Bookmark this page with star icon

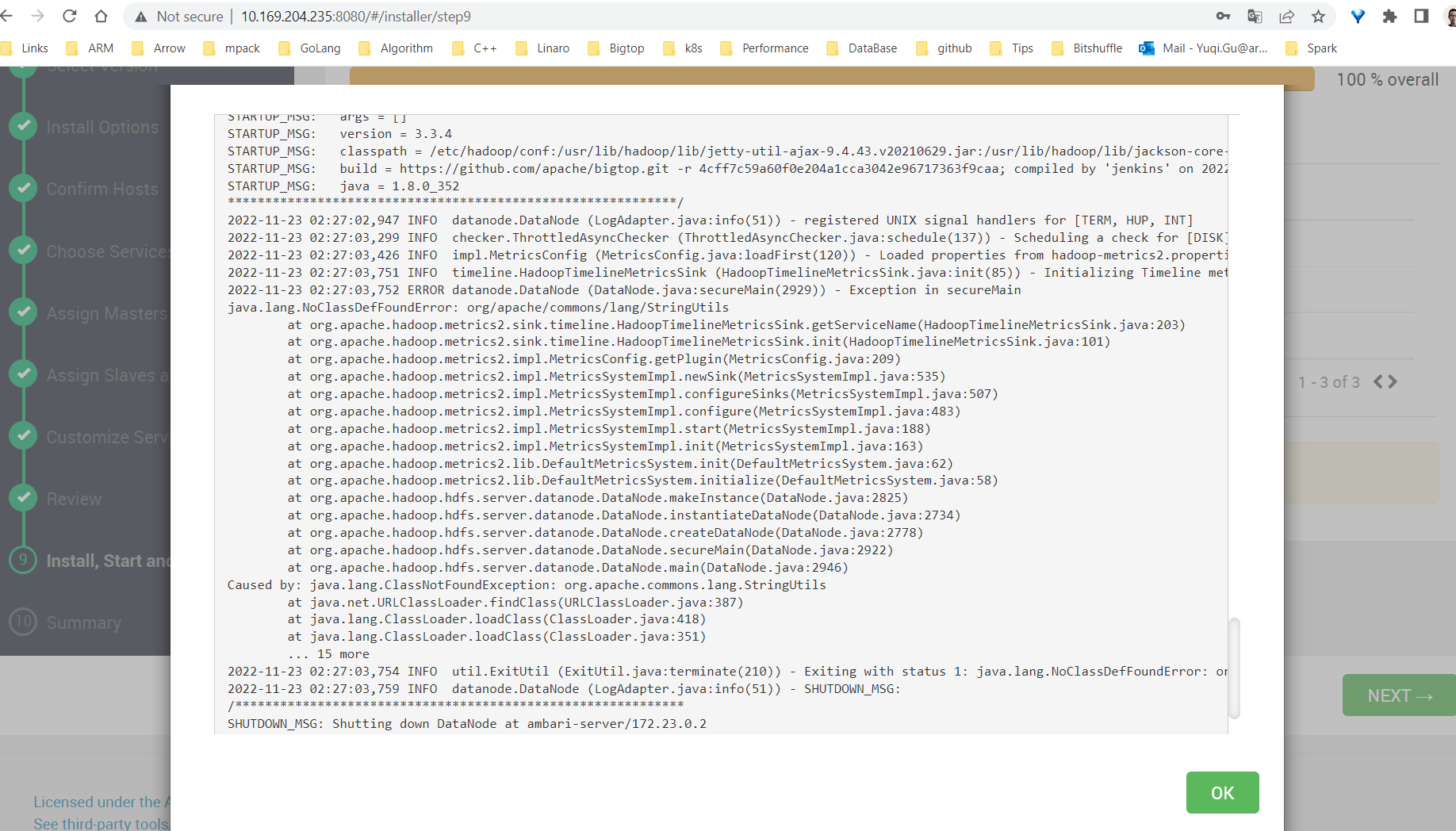1318,16
